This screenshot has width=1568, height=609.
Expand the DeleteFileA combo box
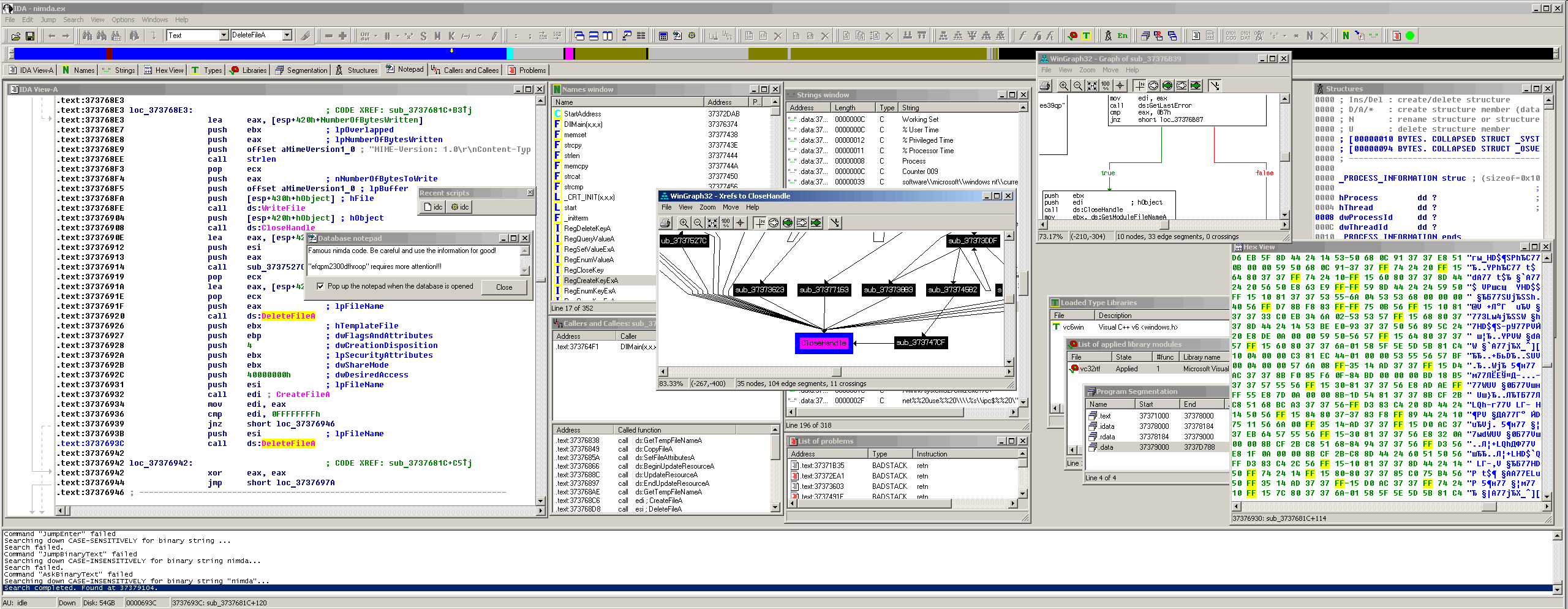click(287, 36)
